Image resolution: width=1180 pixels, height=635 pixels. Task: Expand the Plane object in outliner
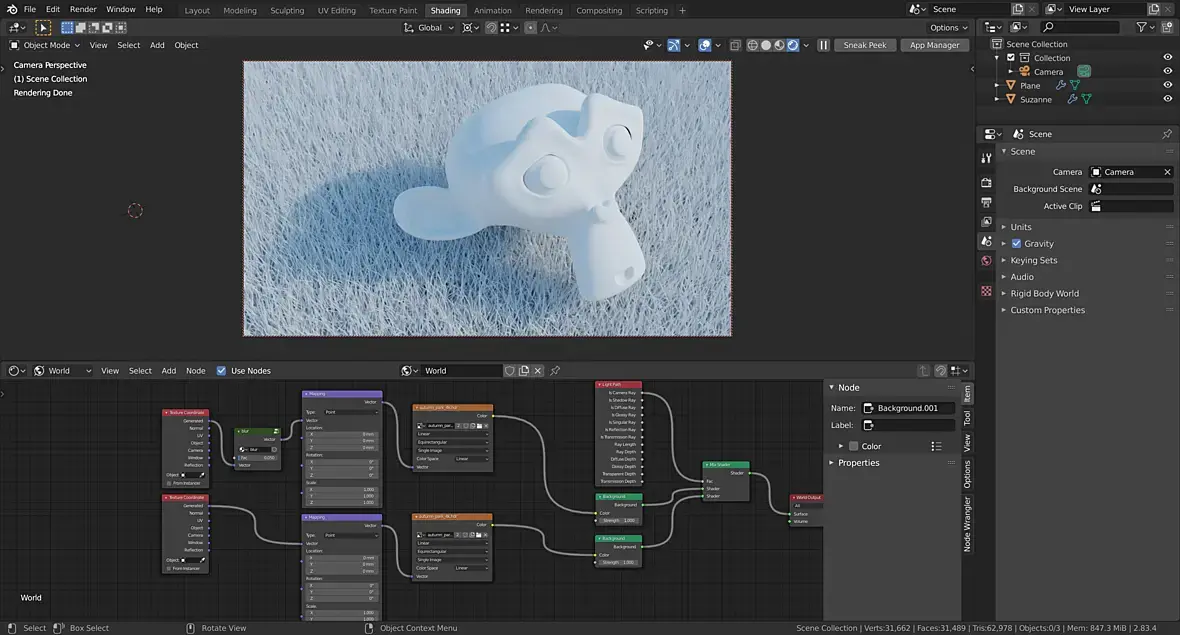[x=997, y=86]
